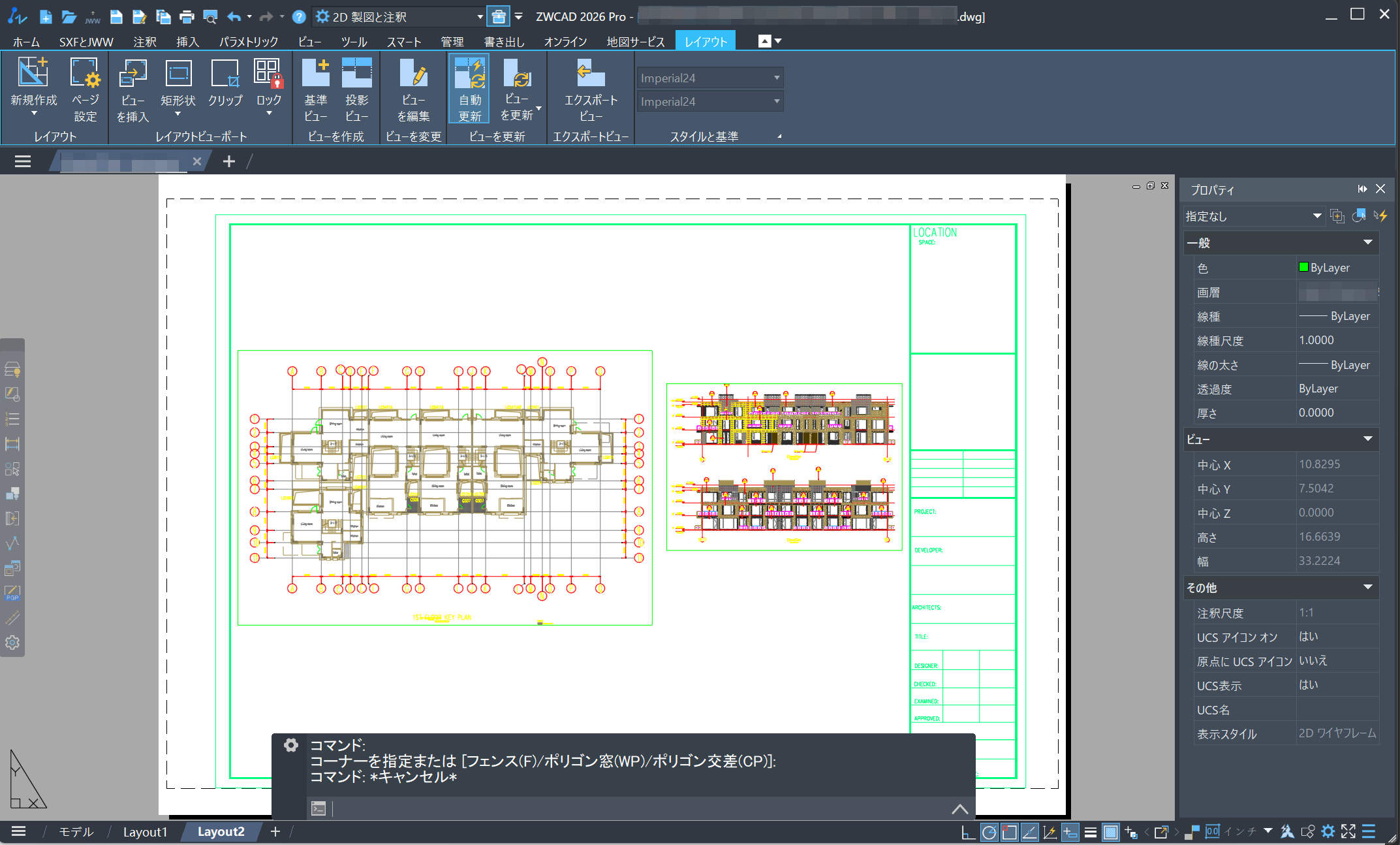Open the 指定なし selection dropdown
Screen dimensions: 1400x845
(x=1316, y=216)
